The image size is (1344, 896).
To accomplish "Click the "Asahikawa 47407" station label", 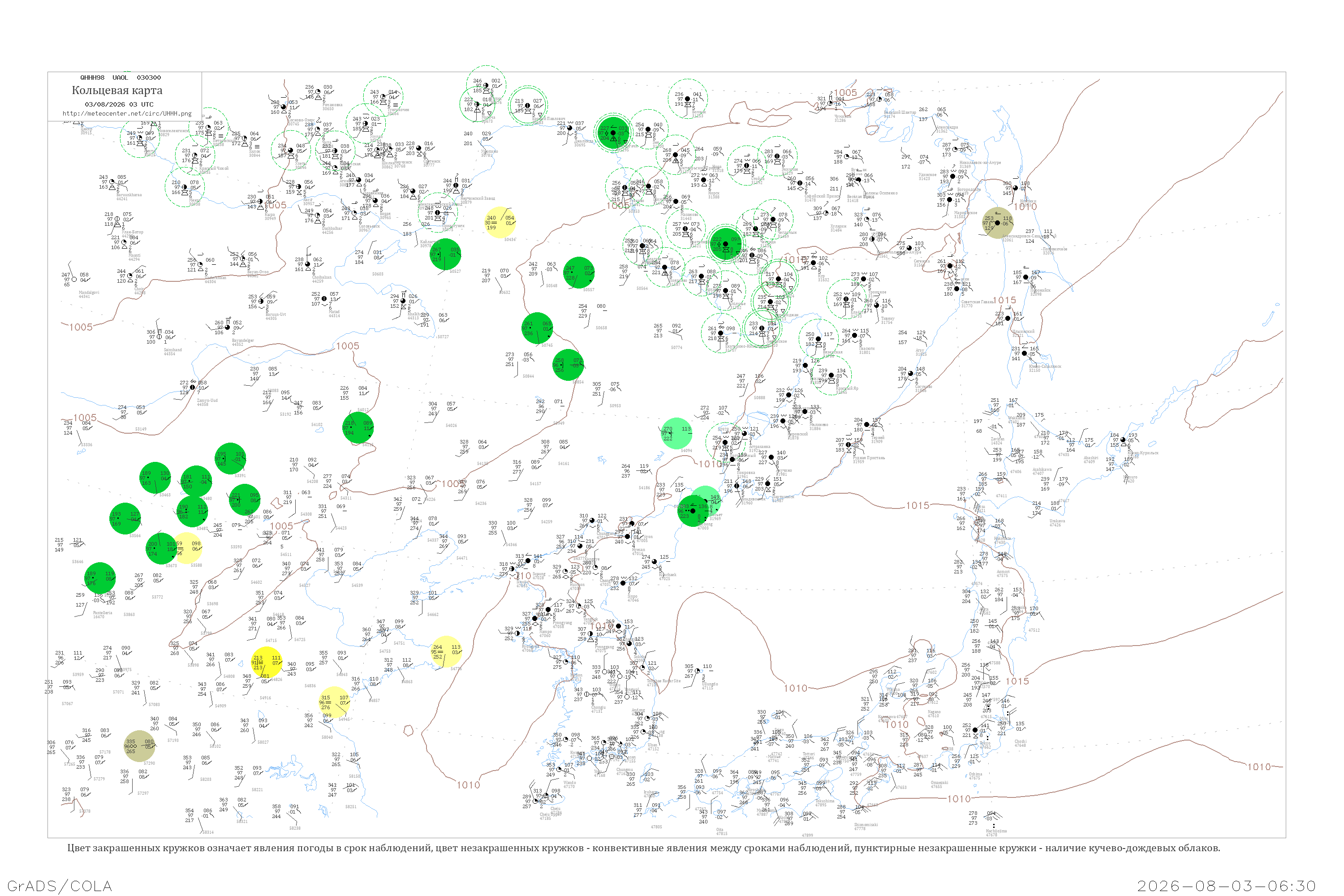I will [x=1042, y=471].
